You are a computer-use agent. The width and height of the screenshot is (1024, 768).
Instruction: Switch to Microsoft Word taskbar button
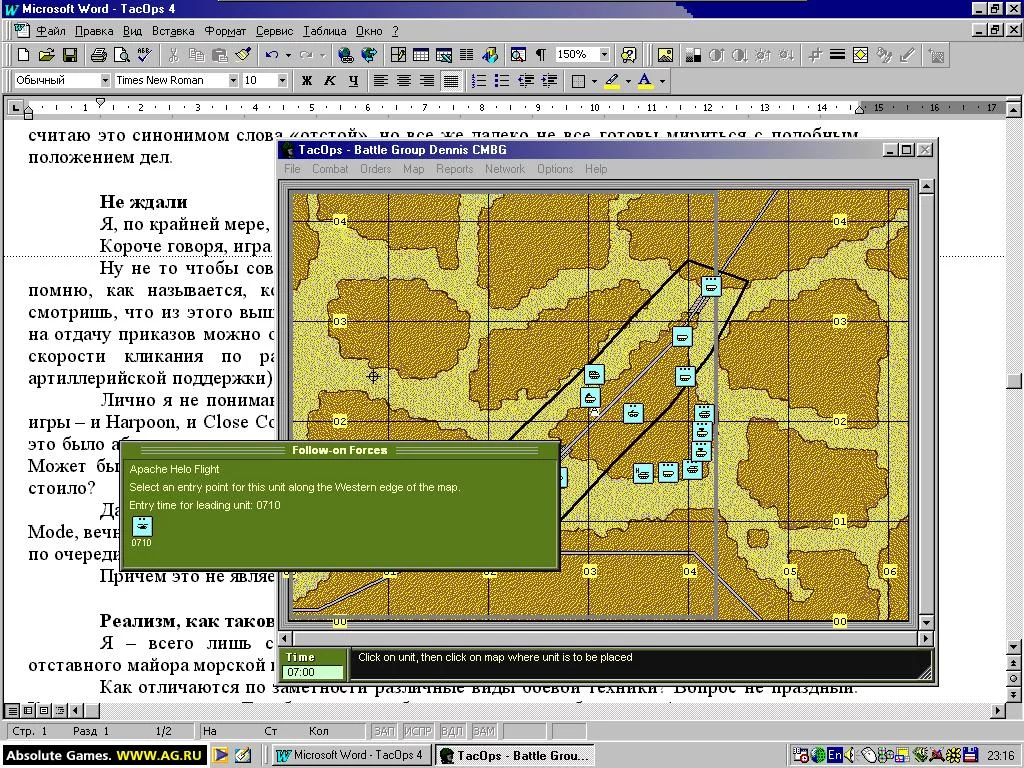[352, 756]
